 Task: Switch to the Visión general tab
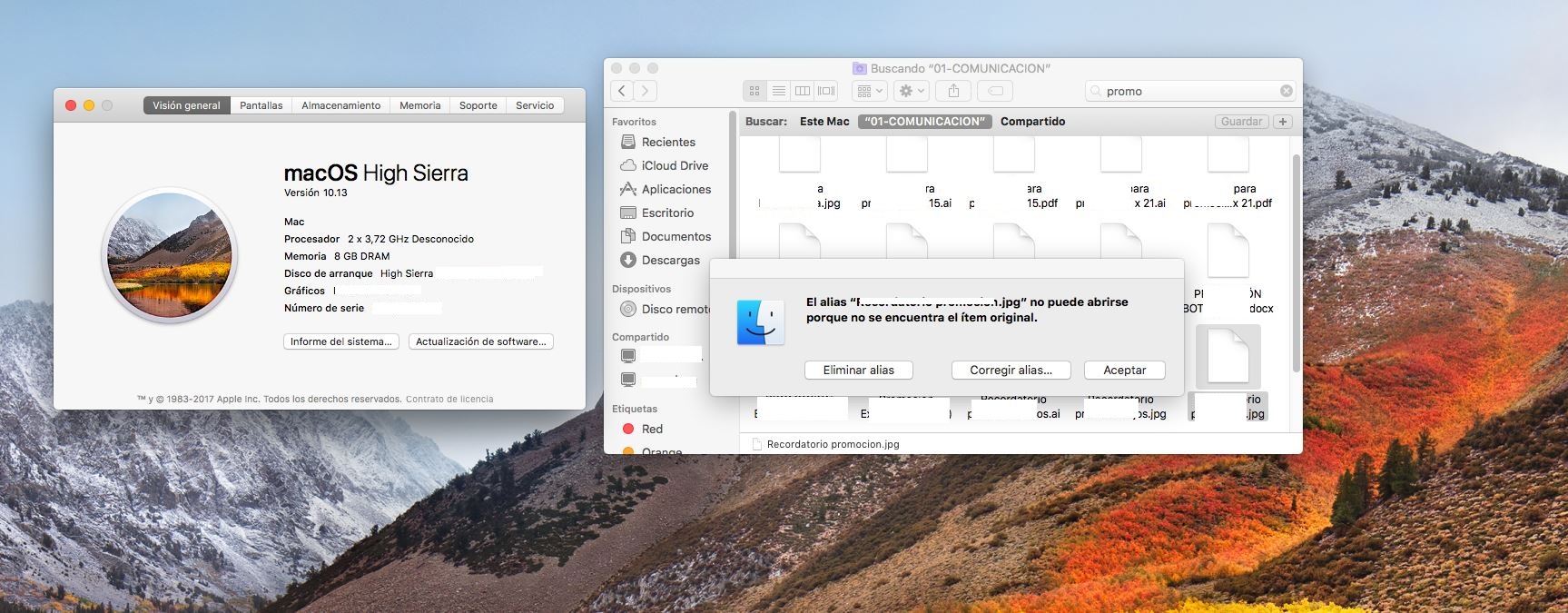coord(186,105)
